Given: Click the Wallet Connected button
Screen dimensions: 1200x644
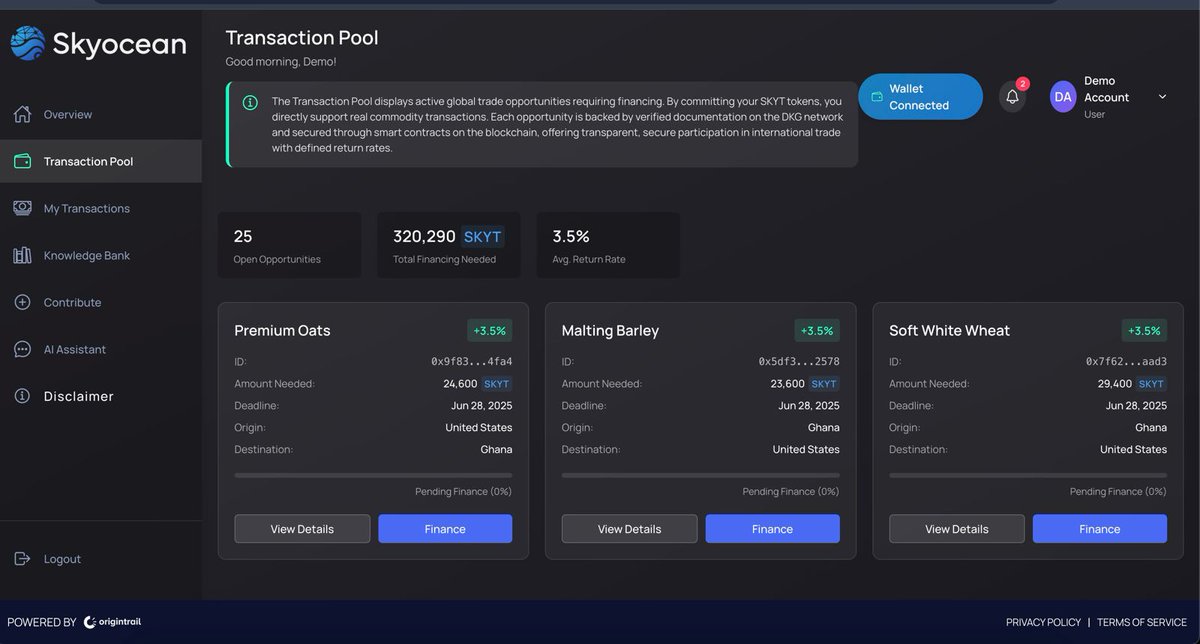Looking at the screenshot, I should tap(920, 97).
